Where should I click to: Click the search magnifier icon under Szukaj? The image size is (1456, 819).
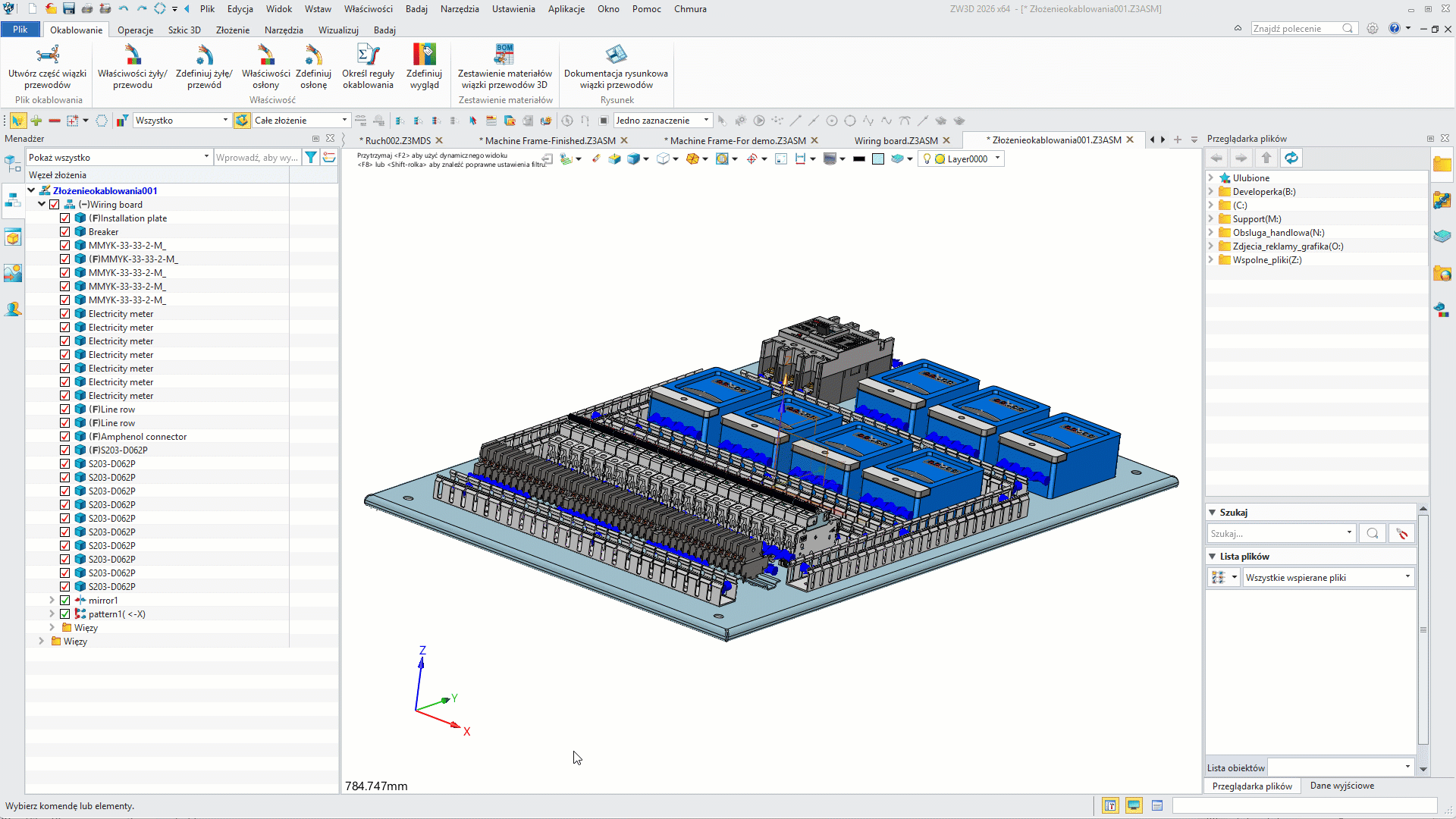click(x=1373, y=533)
